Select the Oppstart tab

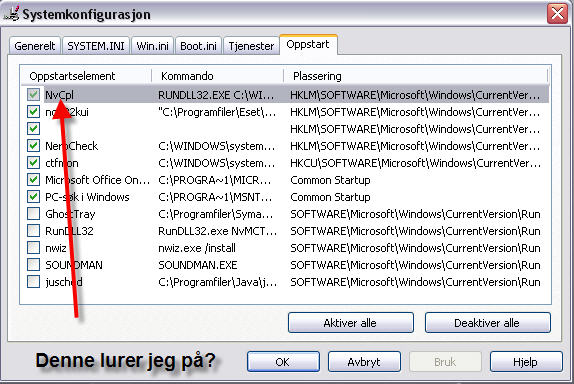click(x=308, y=44)
